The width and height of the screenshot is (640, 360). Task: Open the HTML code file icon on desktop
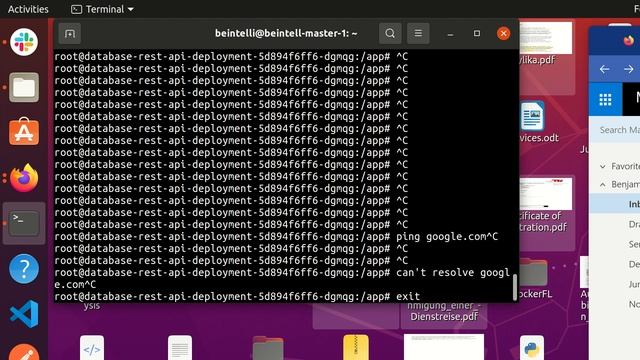click(x=92, y=348)
